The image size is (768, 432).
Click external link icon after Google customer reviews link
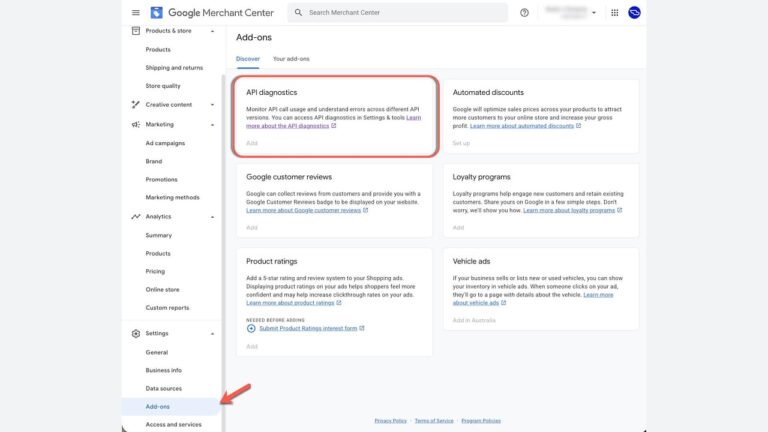tap(365, 210)
